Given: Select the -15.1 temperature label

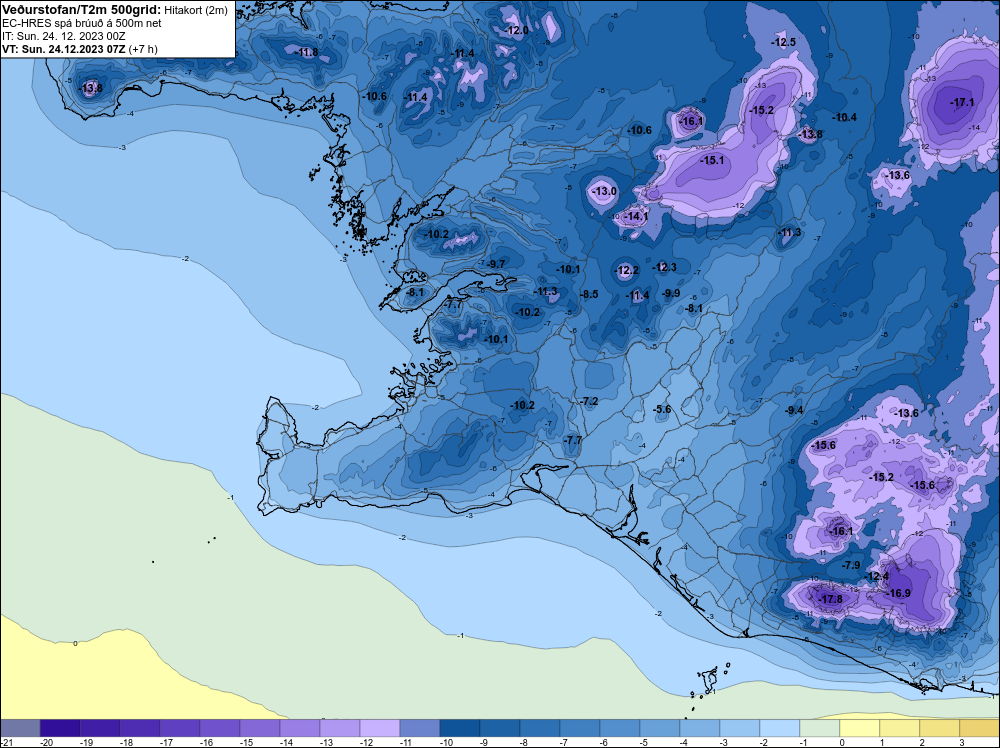Looking at the screenshot, I should pos(712,161).
